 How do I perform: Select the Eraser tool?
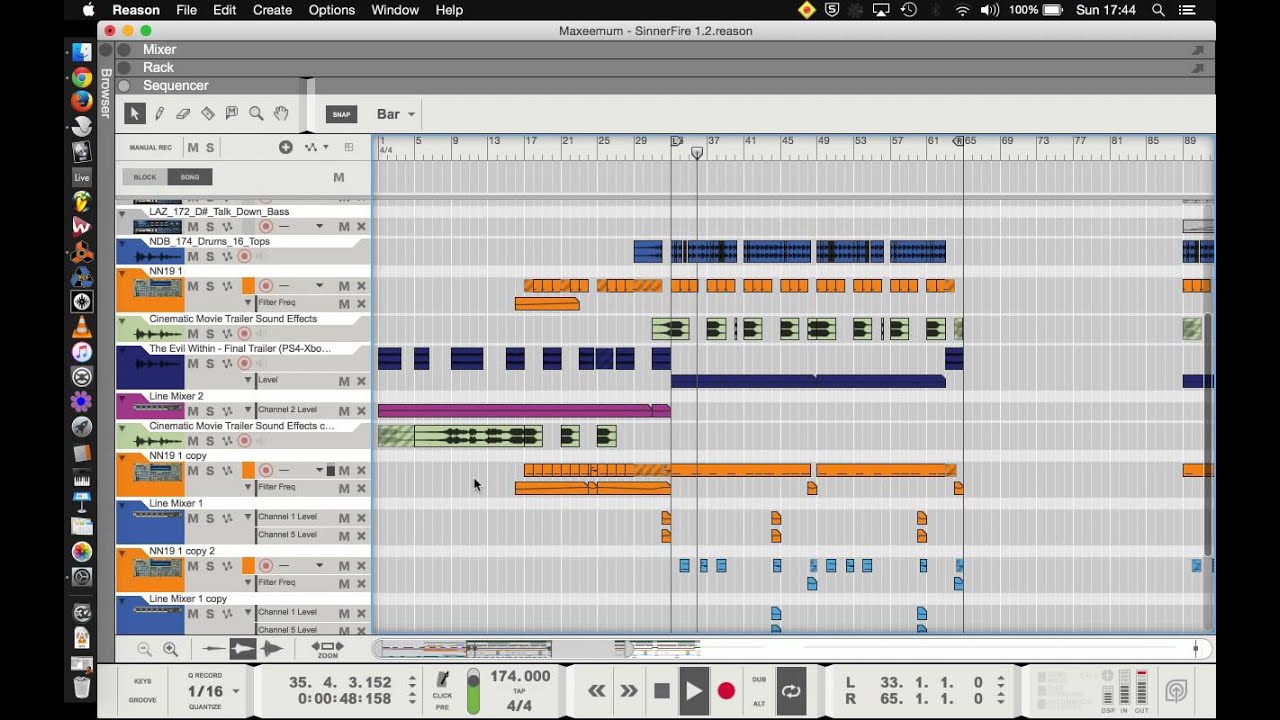[x=183, y=114]
